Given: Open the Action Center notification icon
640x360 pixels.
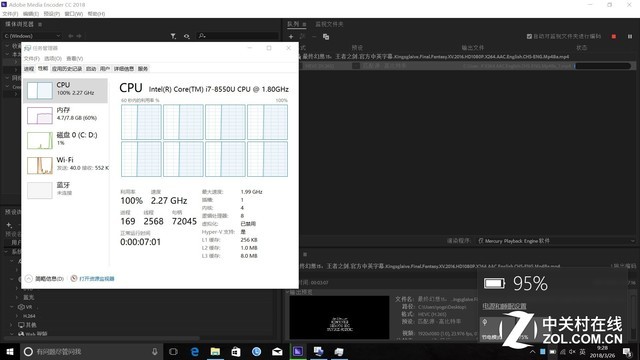Looking at the screenshot, I should click(627, 352).
